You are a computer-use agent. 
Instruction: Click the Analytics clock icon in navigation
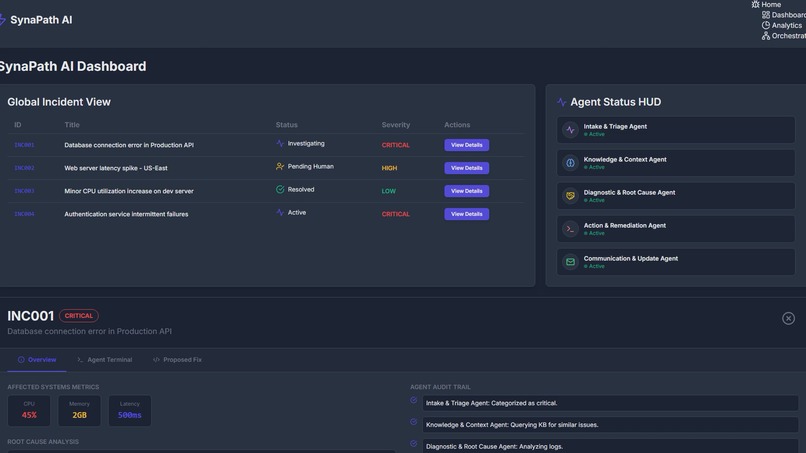[x=766, y=25]
